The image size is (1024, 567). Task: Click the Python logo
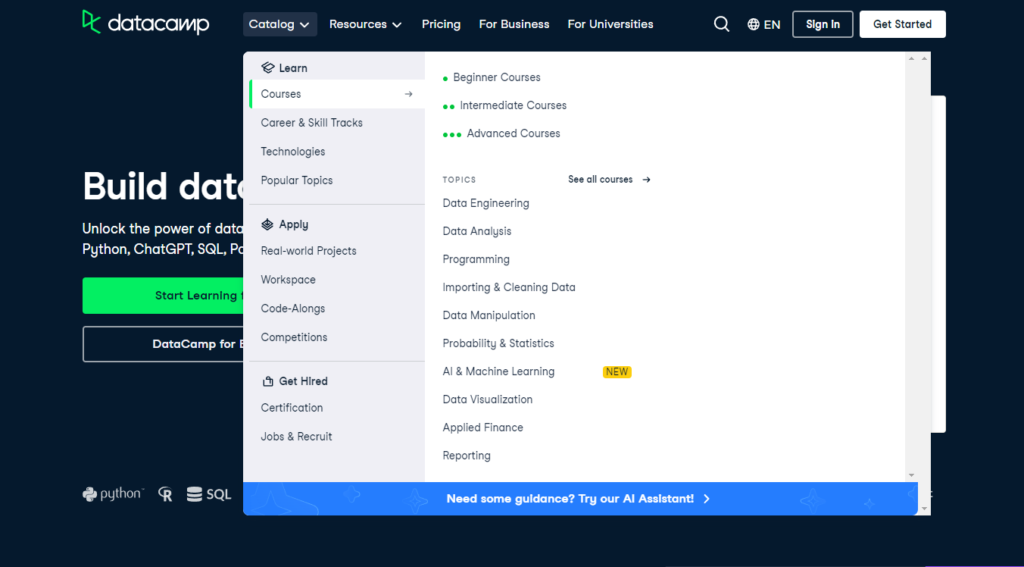(x=112, y=494)
